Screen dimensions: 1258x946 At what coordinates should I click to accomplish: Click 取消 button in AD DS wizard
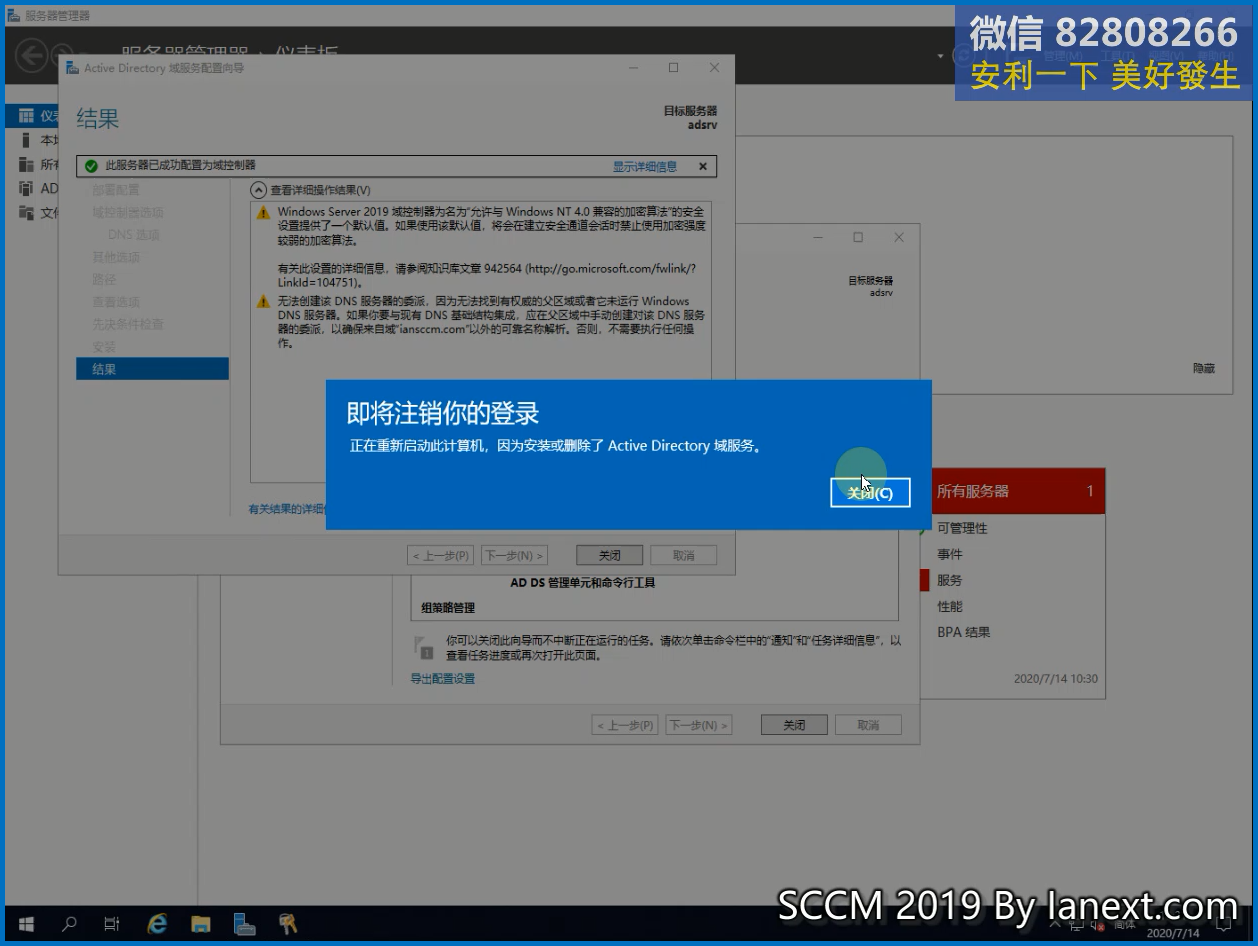coord(684,555)
